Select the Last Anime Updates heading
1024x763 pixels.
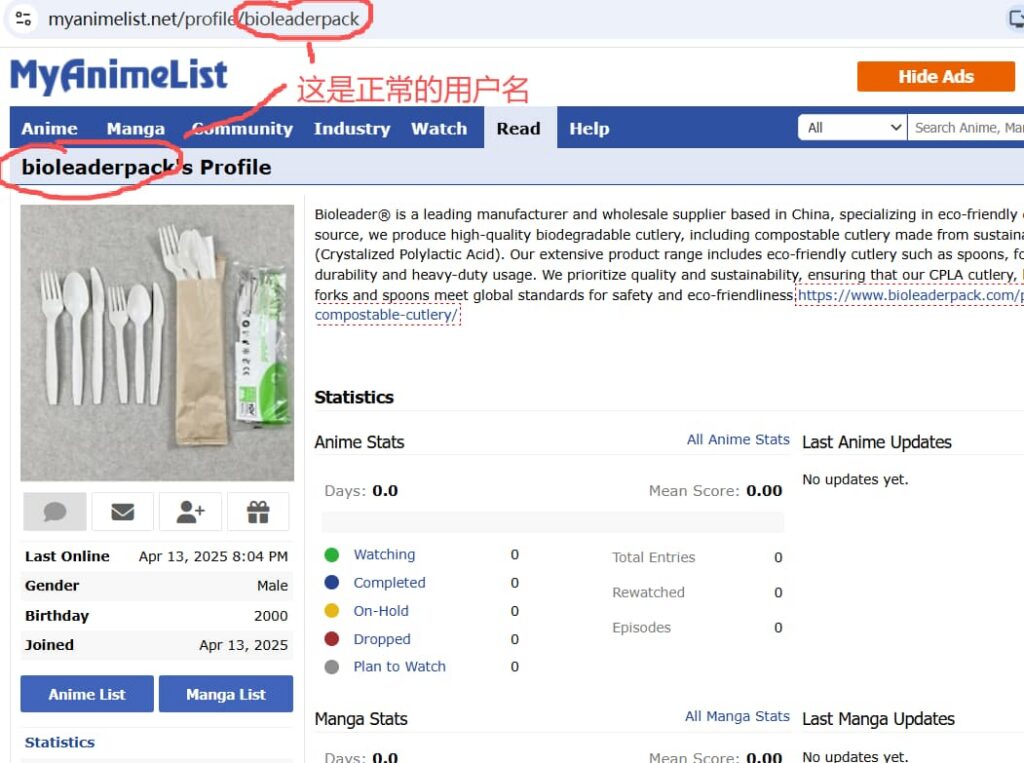[876, 442]
